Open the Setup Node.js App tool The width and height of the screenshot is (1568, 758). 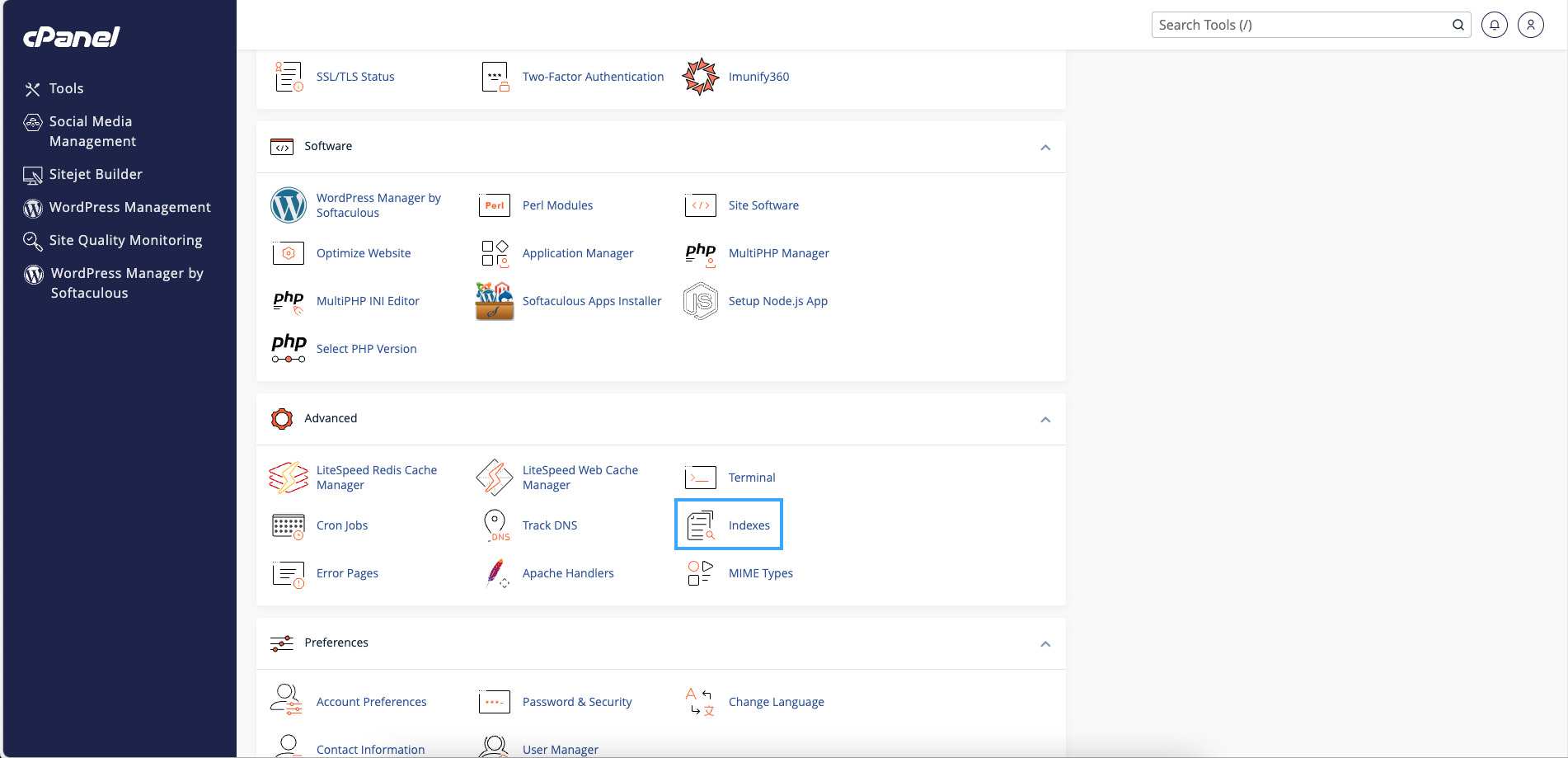click(x=777, y=301)
